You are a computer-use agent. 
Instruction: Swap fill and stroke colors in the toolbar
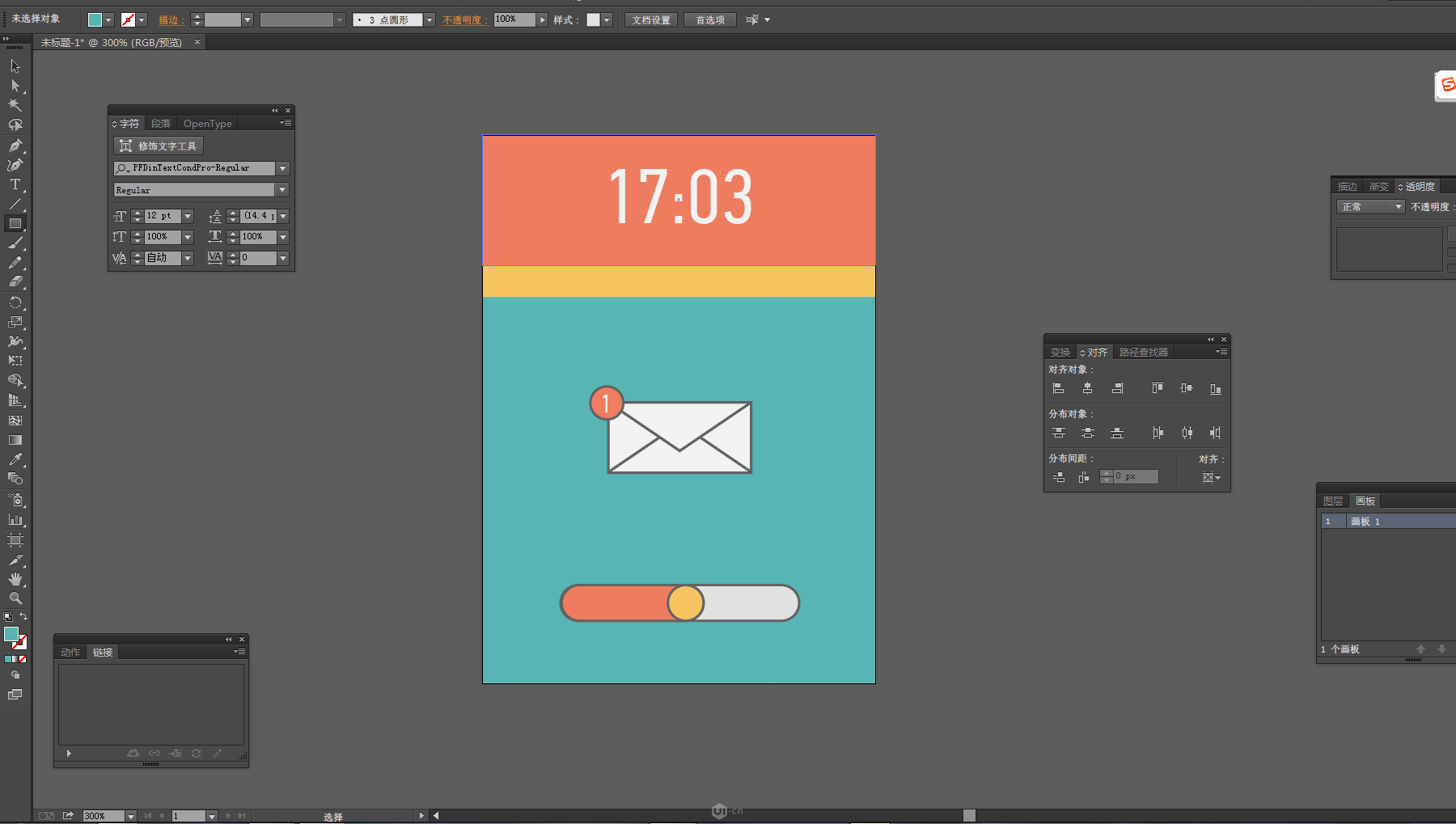point(23,616)
